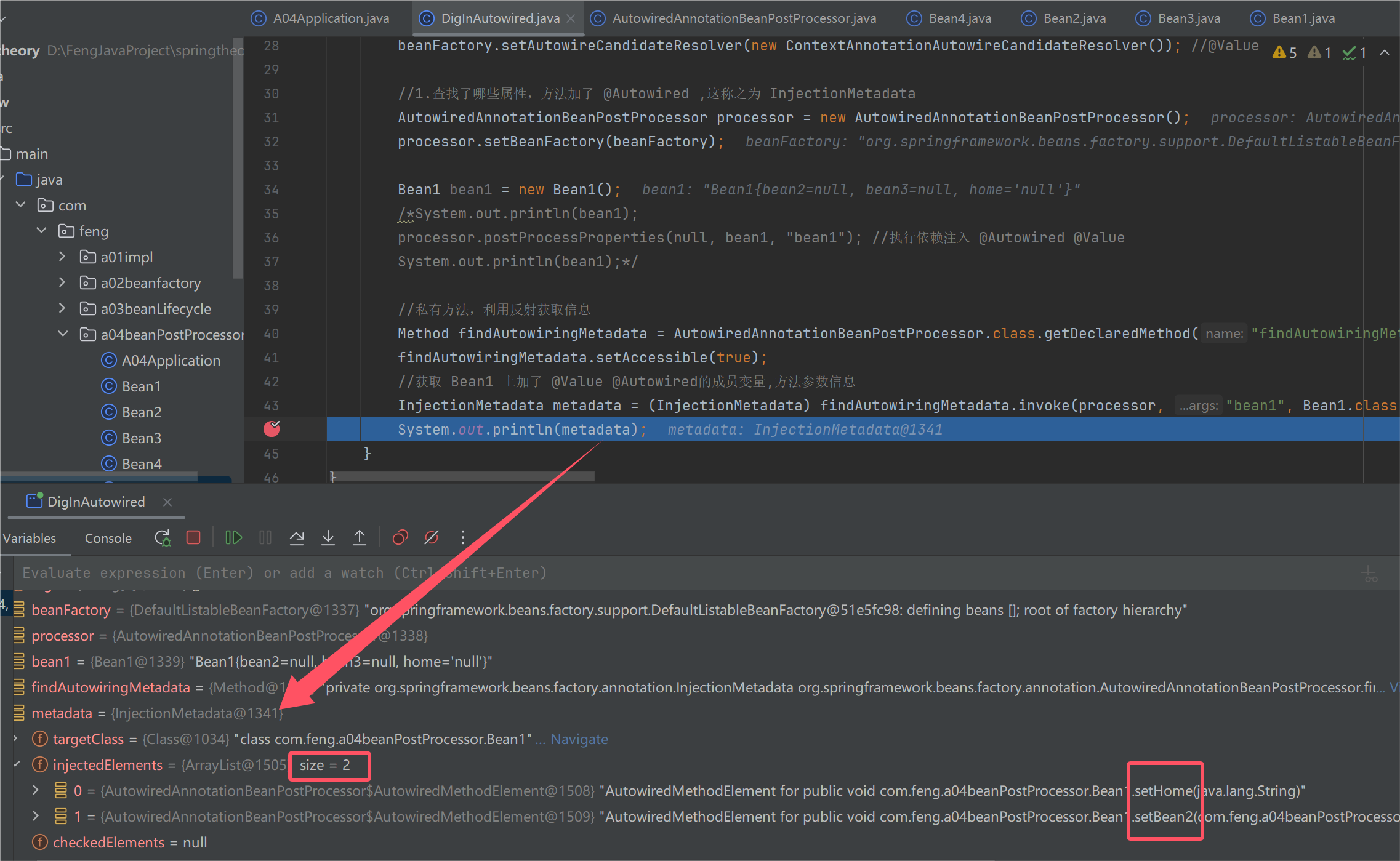Switch to AutowiredAnnotationBeanPostProcessor.java tab
This screenshot has height=861, width=1400.
tap(734, 18)
